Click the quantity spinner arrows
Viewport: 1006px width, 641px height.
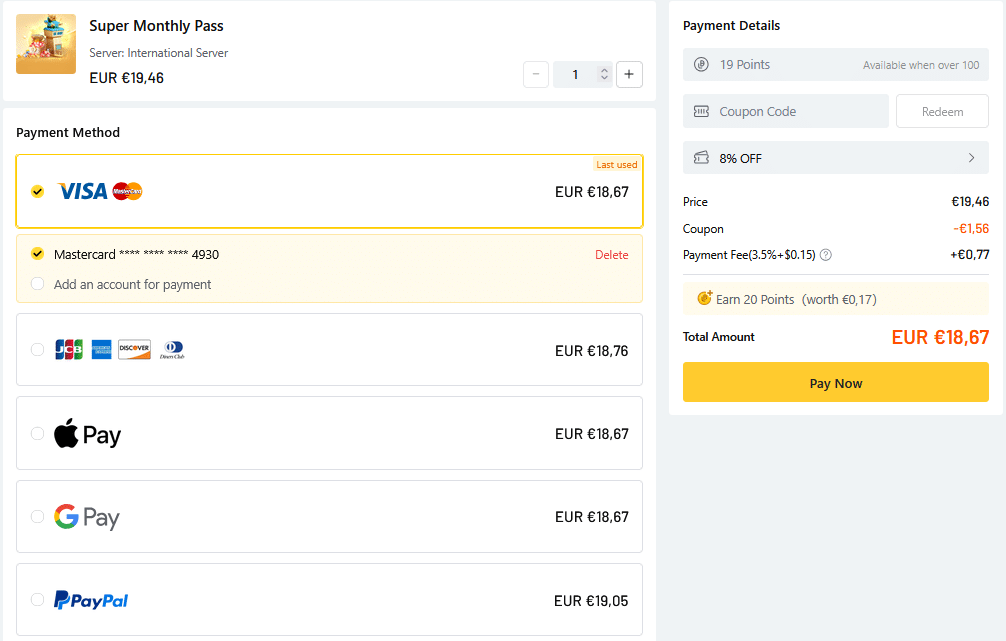603,74
